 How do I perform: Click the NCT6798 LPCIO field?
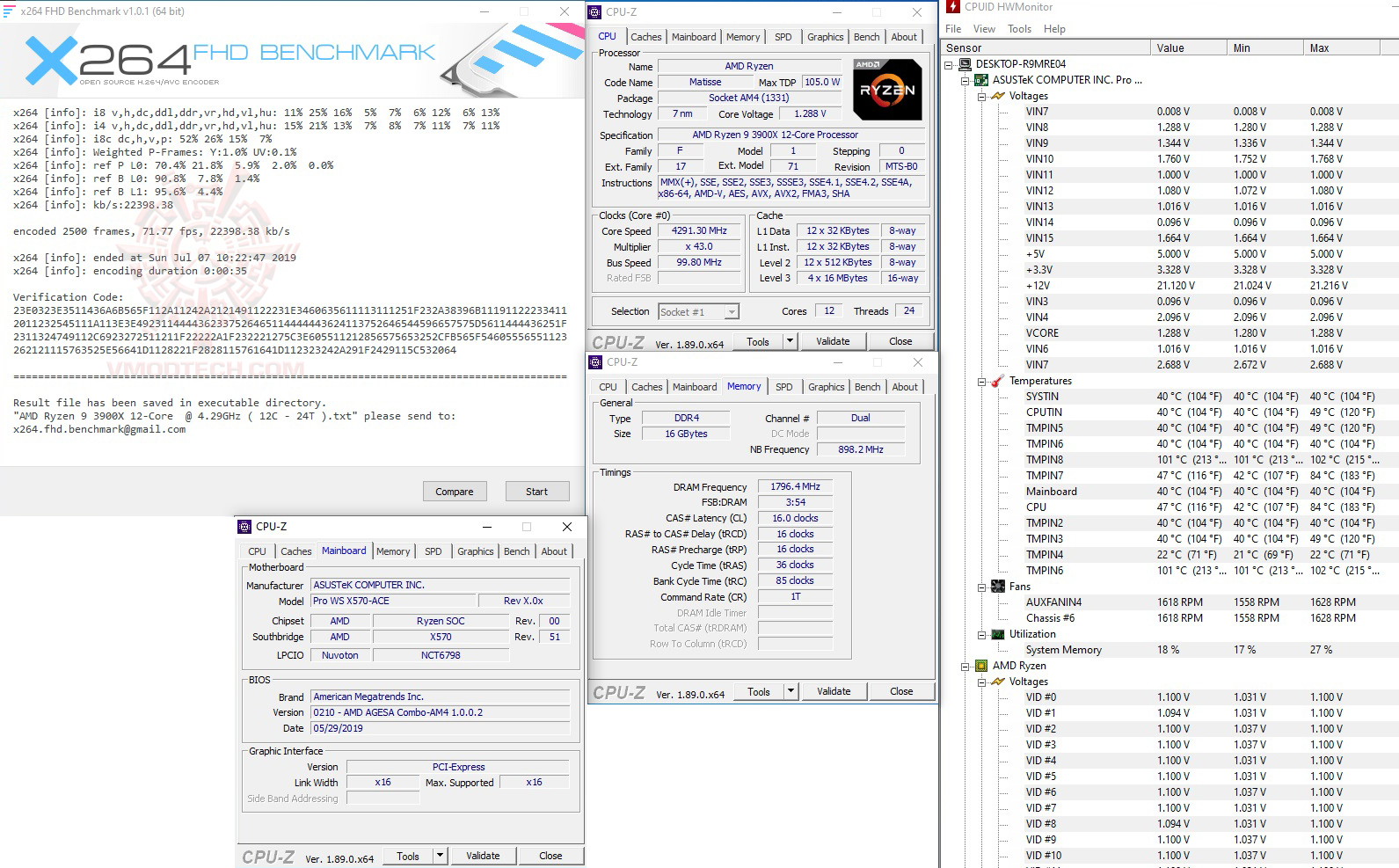pos(441,655)
